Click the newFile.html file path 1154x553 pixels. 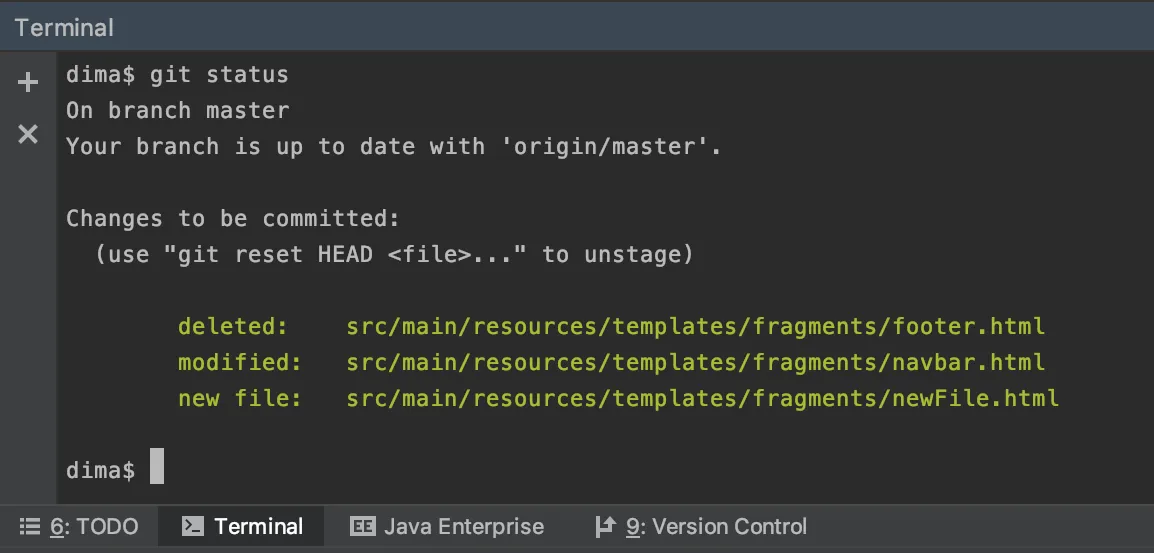pyautogui.click(x=702, y=398)
